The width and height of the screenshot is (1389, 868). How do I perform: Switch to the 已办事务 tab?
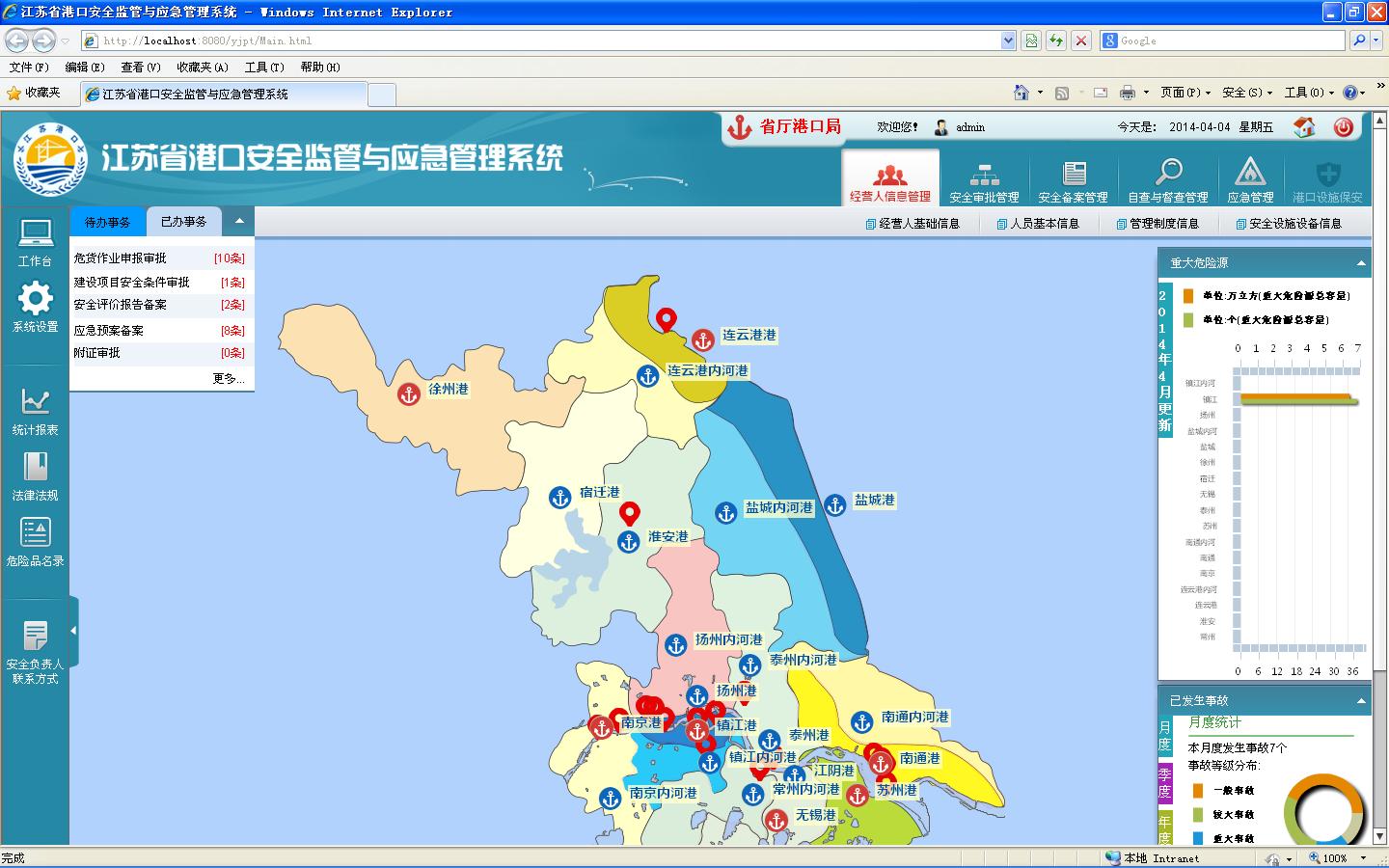pos(183,222)
